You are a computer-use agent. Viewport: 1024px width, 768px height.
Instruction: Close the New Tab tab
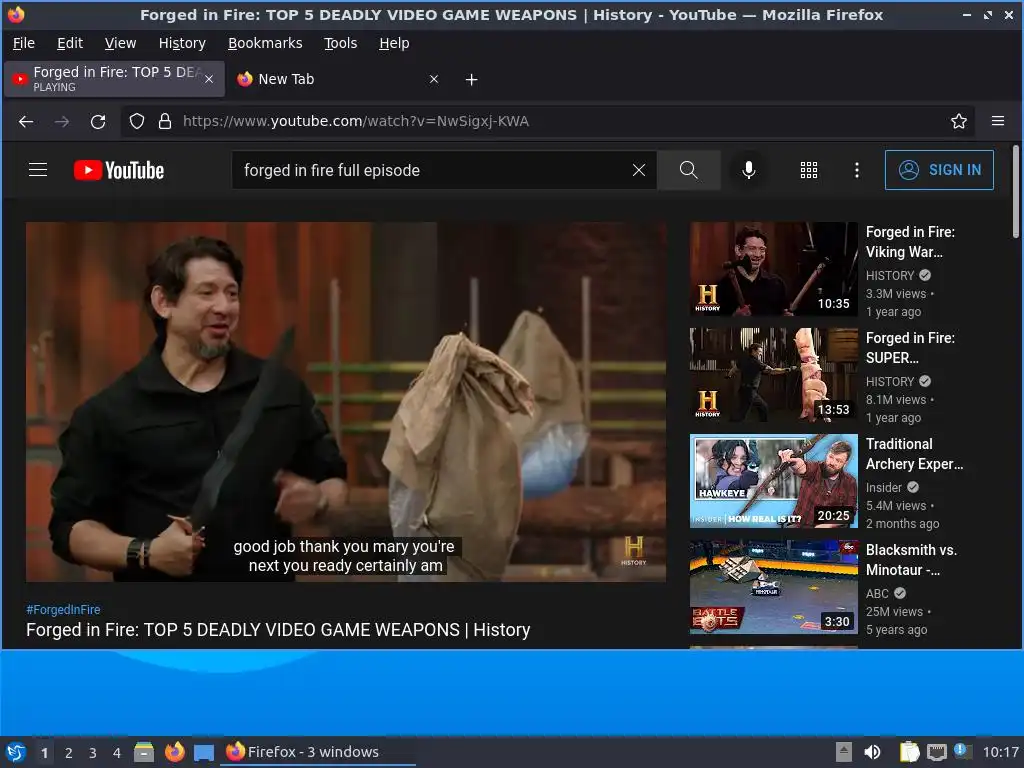pos(434,79)
